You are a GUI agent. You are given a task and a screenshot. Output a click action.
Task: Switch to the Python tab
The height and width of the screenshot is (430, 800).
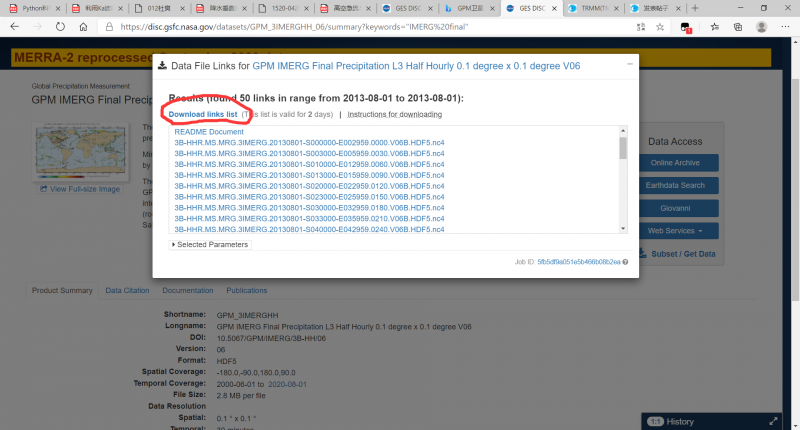tap(35, 9)
